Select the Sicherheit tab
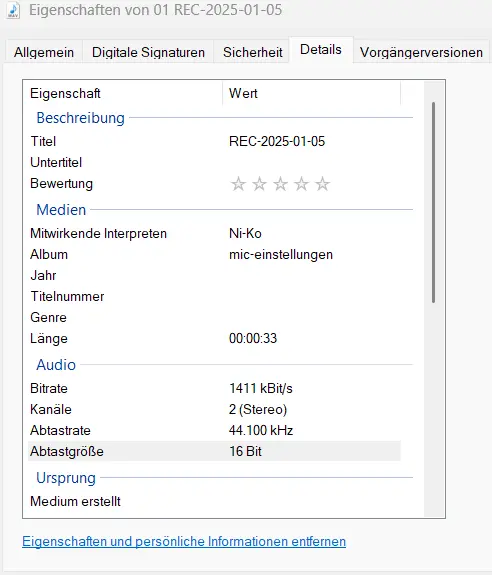This screenshot has height=575, width=492. [x=253, y=52]
